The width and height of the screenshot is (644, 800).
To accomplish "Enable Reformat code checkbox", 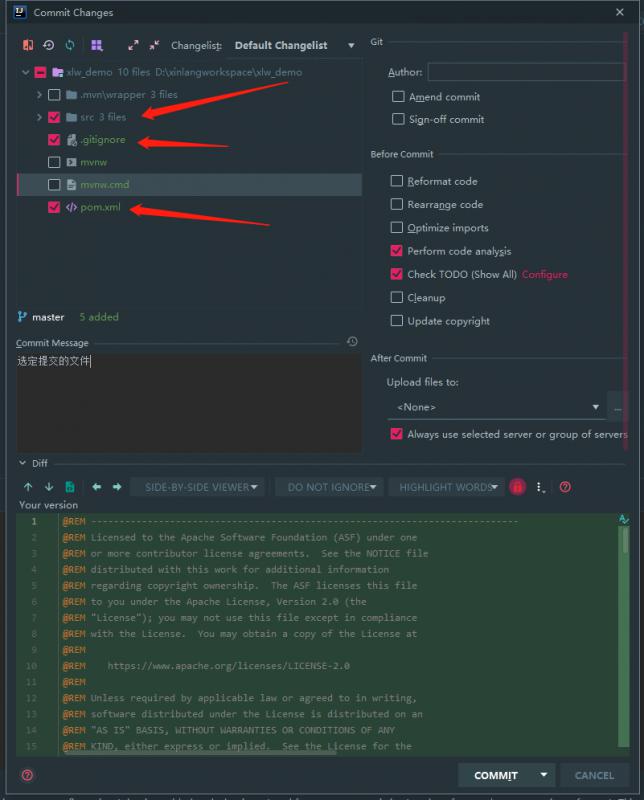I will click(x=397, y=181).
